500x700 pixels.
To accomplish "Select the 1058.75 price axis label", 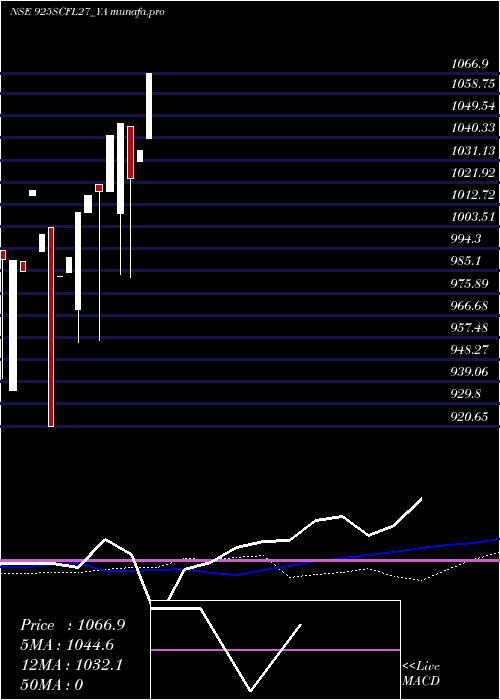I will (473, 84).
